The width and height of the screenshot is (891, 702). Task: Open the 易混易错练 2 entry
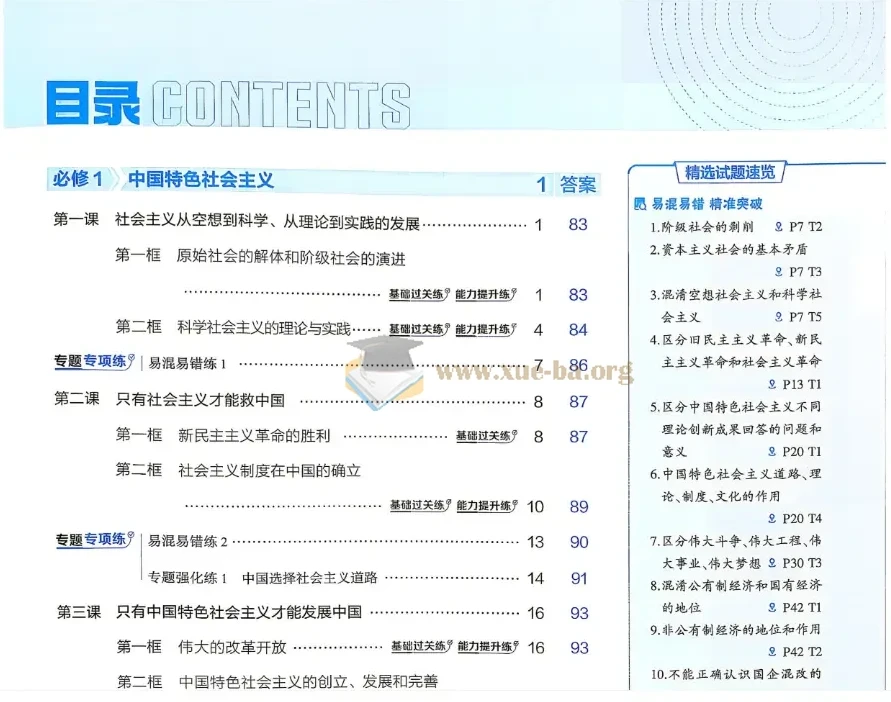pos(188,541)
